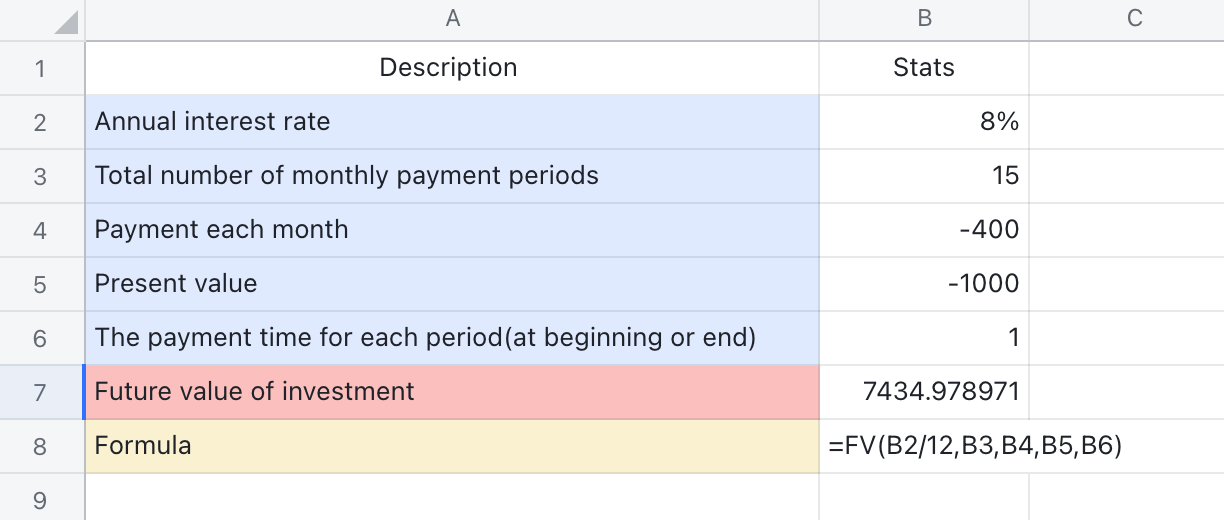The height and width of the screenshot is (520, 1224).
Task: Click the select-all corner triangle
Action: (x=64, y=21)
